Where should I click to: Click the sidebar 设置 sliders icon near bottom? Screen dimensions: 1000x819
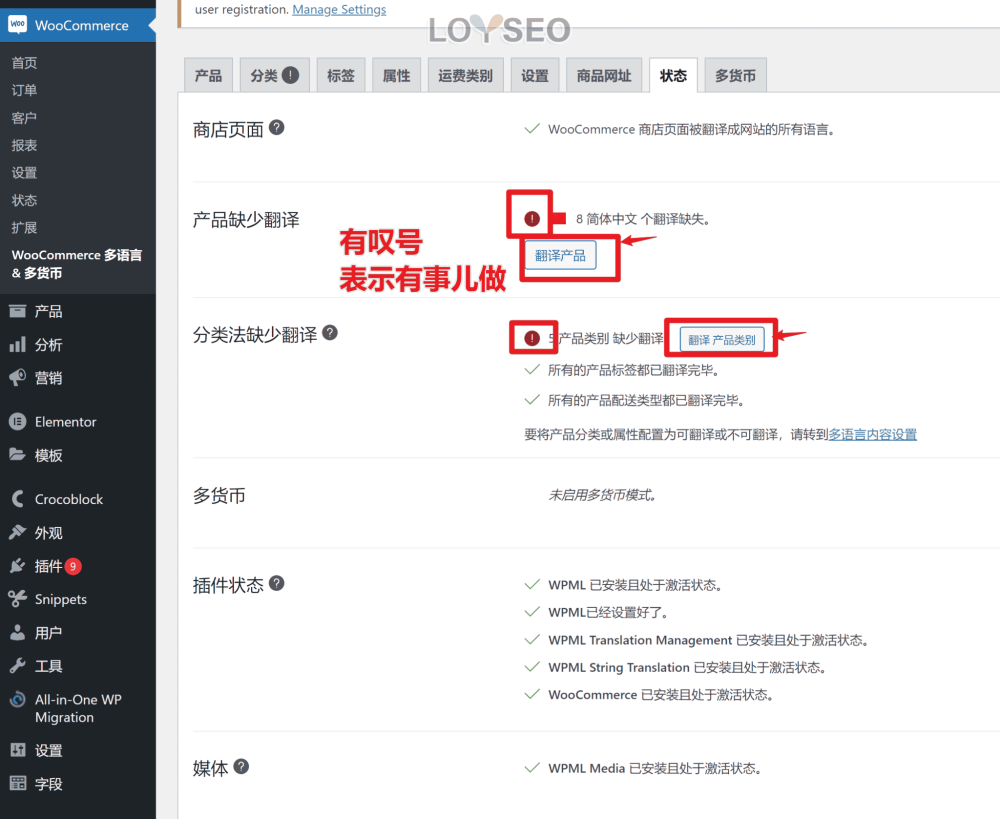click(x=17, y=750)
